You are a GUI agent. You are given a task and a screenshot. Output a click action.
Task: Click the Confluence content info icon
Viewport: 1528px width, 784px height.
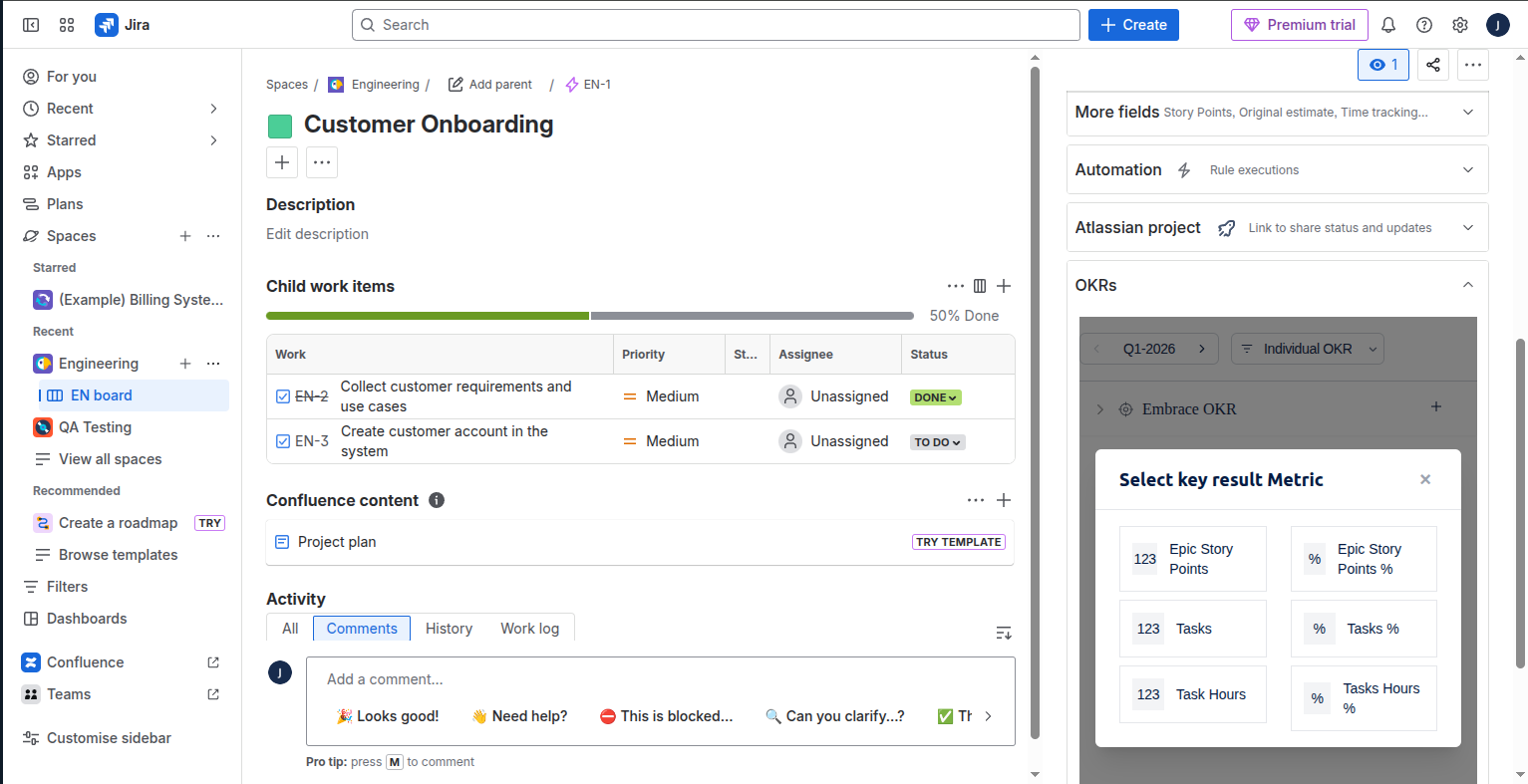pyautogui.click(x=437, y=500)
